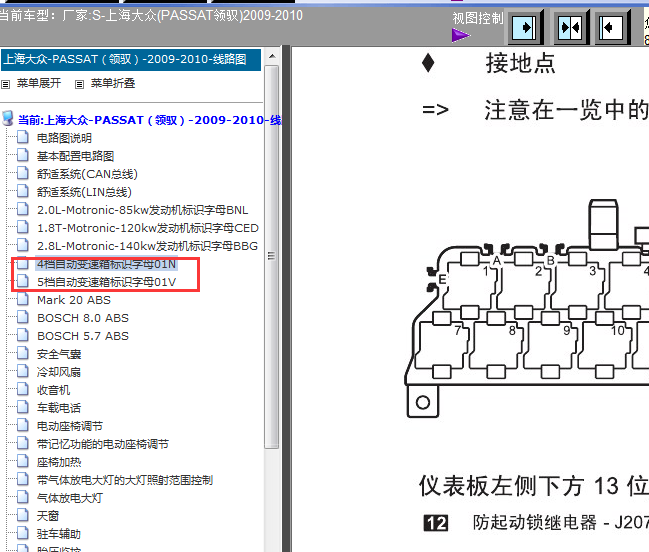Open 冷却风扇 diagram
This screenshot has width=649, height=552.
click(x=59, y=372)
